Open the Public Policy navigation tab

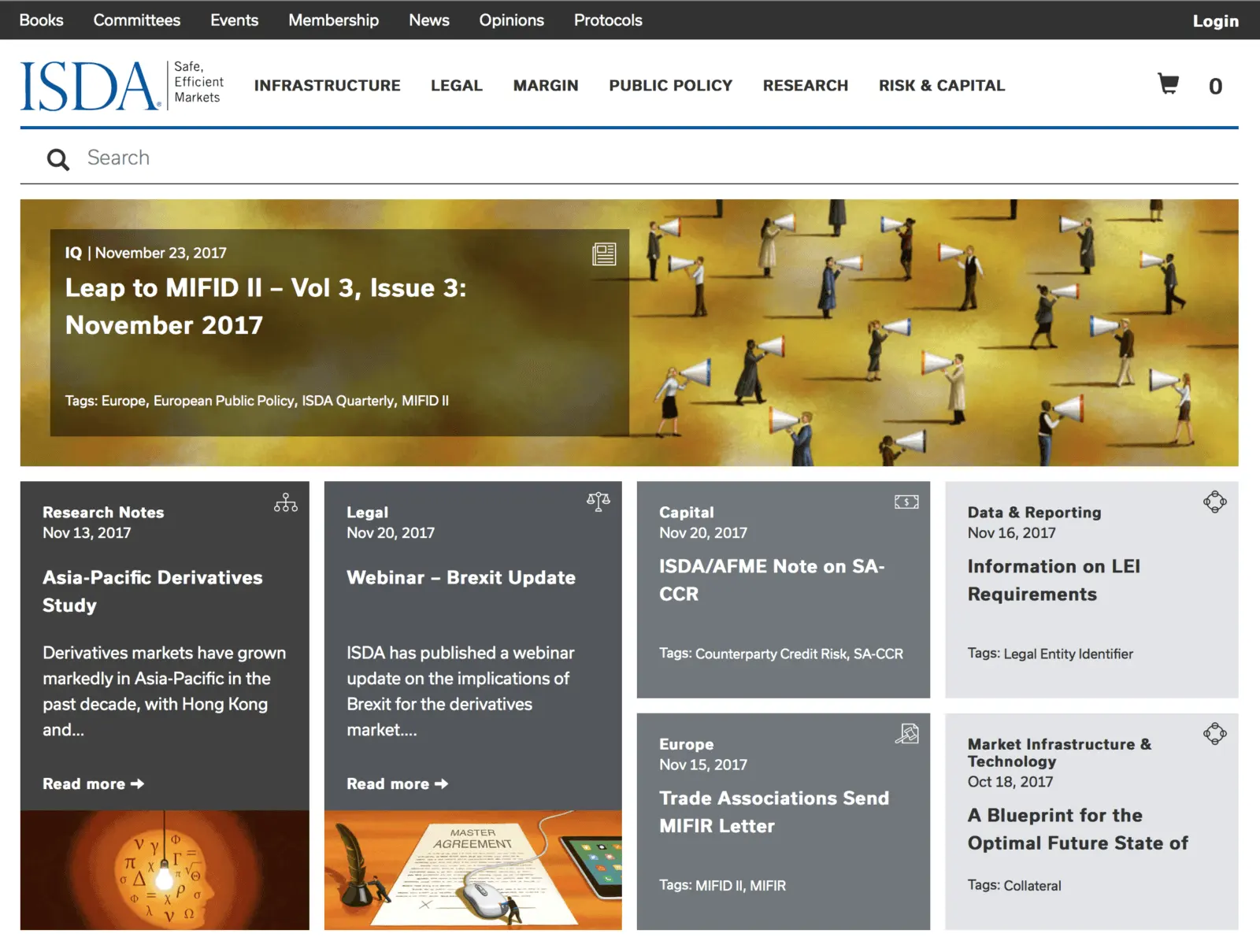pos(670,86)
